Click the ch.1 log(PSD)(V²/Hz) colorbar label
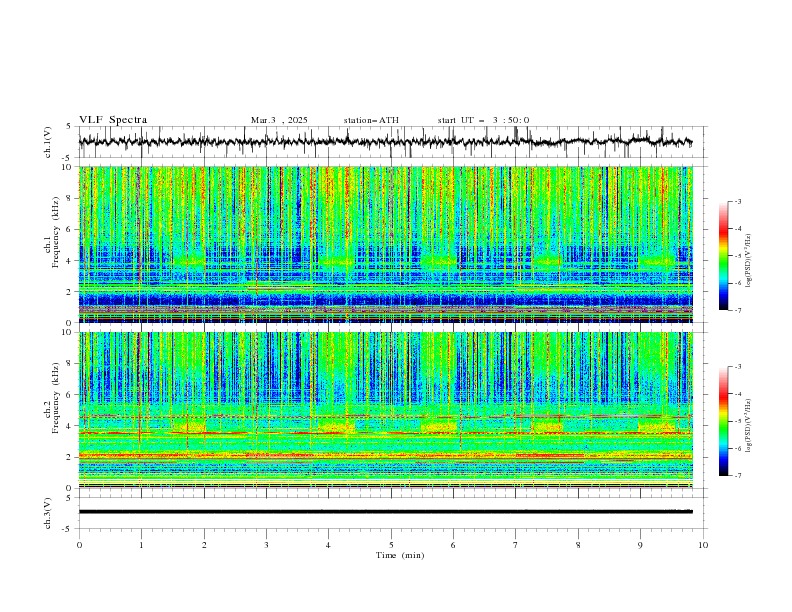The image size is (792, 612). click(x=750, y=261)
